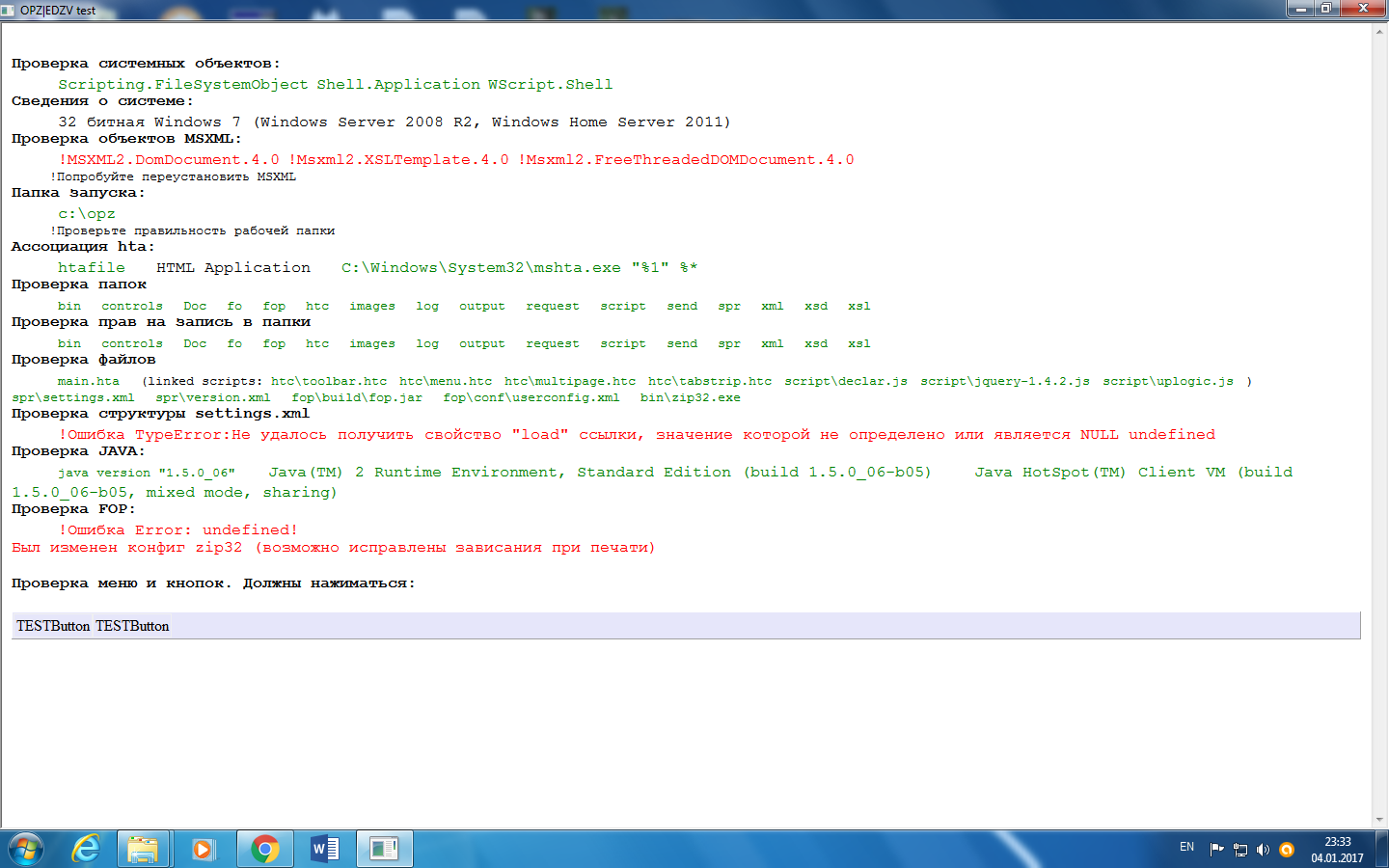Switch to Google Chrome in the taskbar
This screenshot has width=1389, height=868.
point(264,849)
